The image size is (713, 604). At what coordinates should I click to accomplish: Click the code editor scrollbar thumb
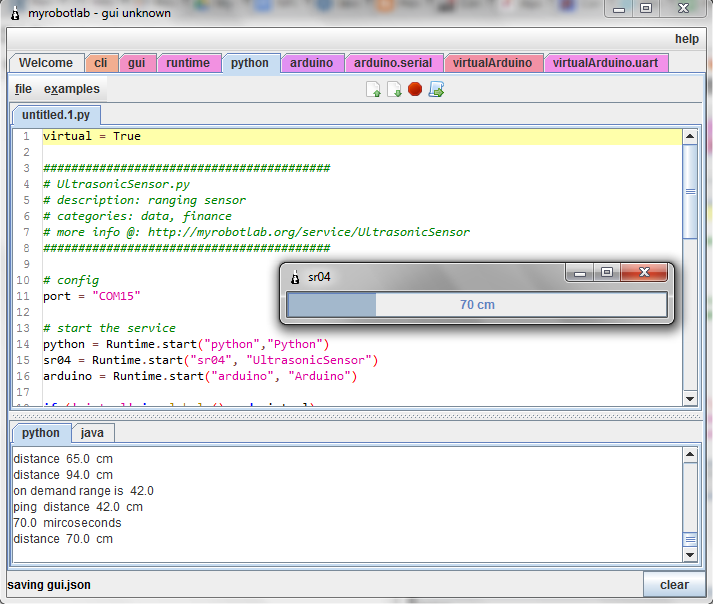690,191
